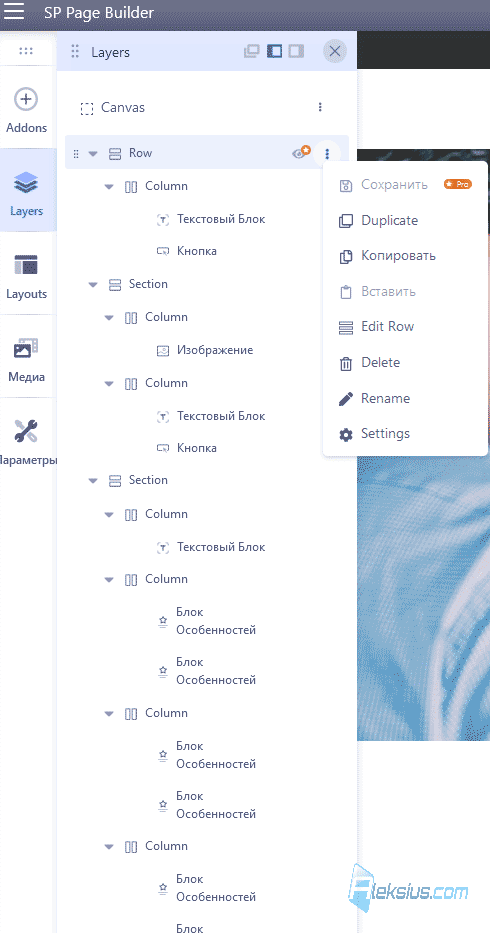Collapse the first Section in layers

click(x=93, y=284)
